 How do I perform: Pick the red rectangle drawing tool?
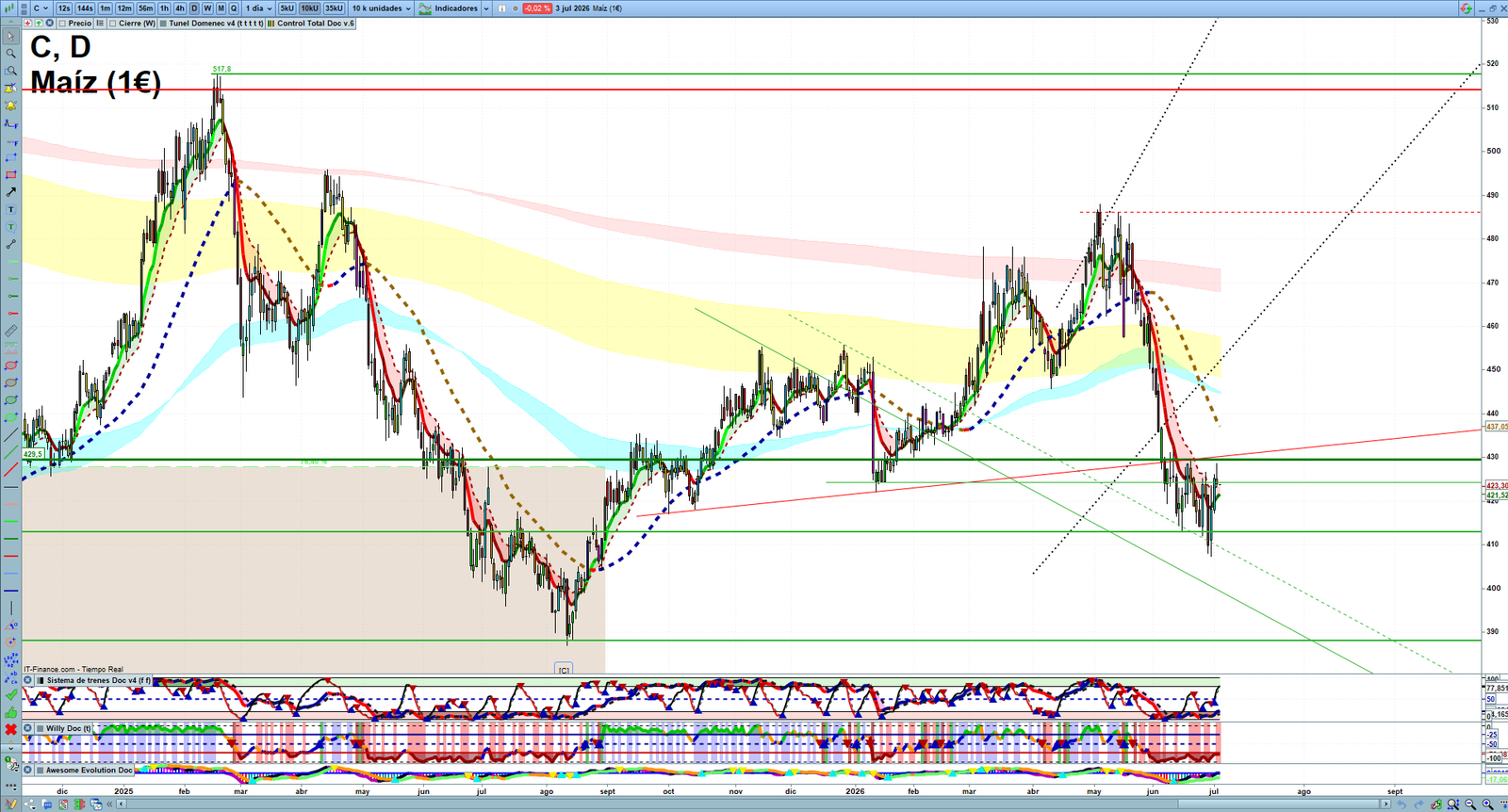pyautogui.click(x=11, y=174)
